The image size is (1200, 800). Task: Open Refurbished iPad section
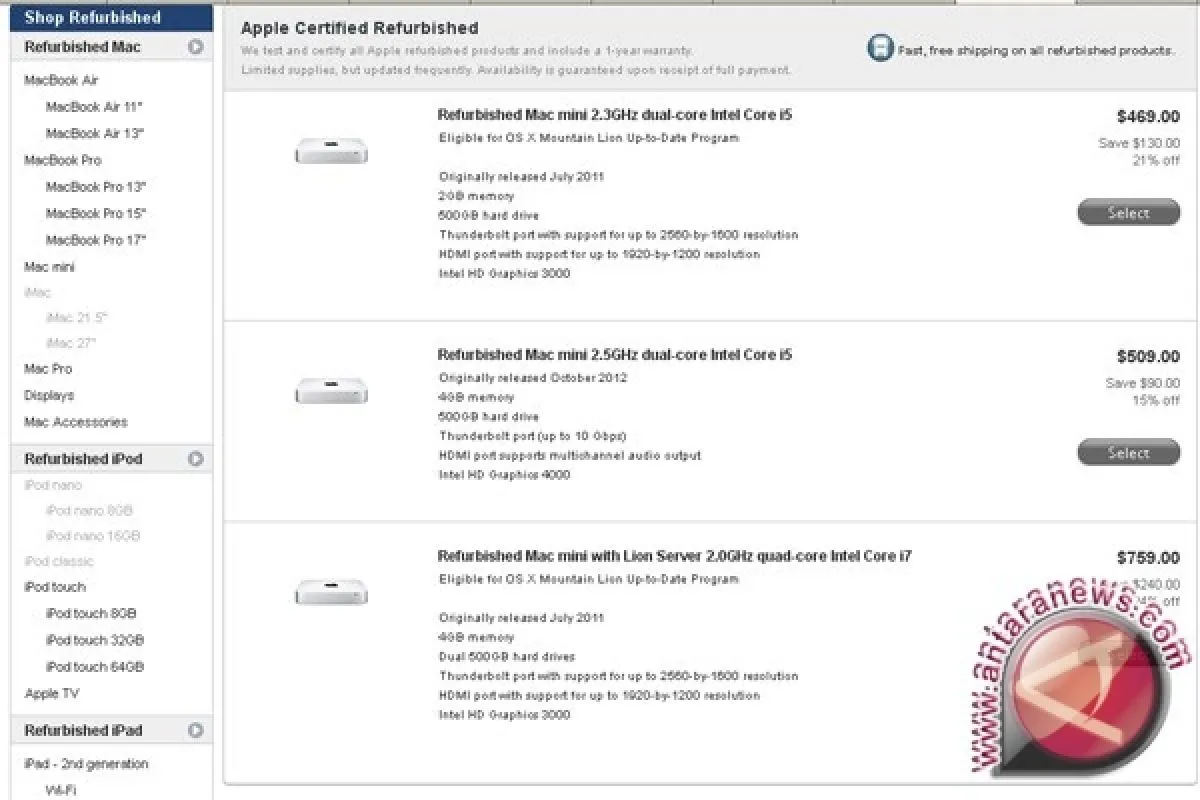(x=83, y=730)
